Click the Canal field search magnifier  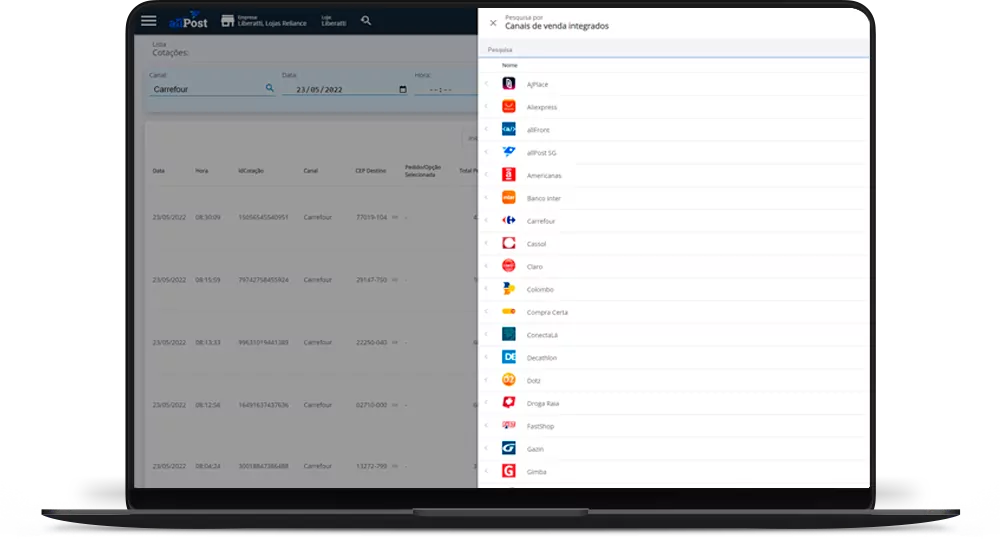pos(269,88)
